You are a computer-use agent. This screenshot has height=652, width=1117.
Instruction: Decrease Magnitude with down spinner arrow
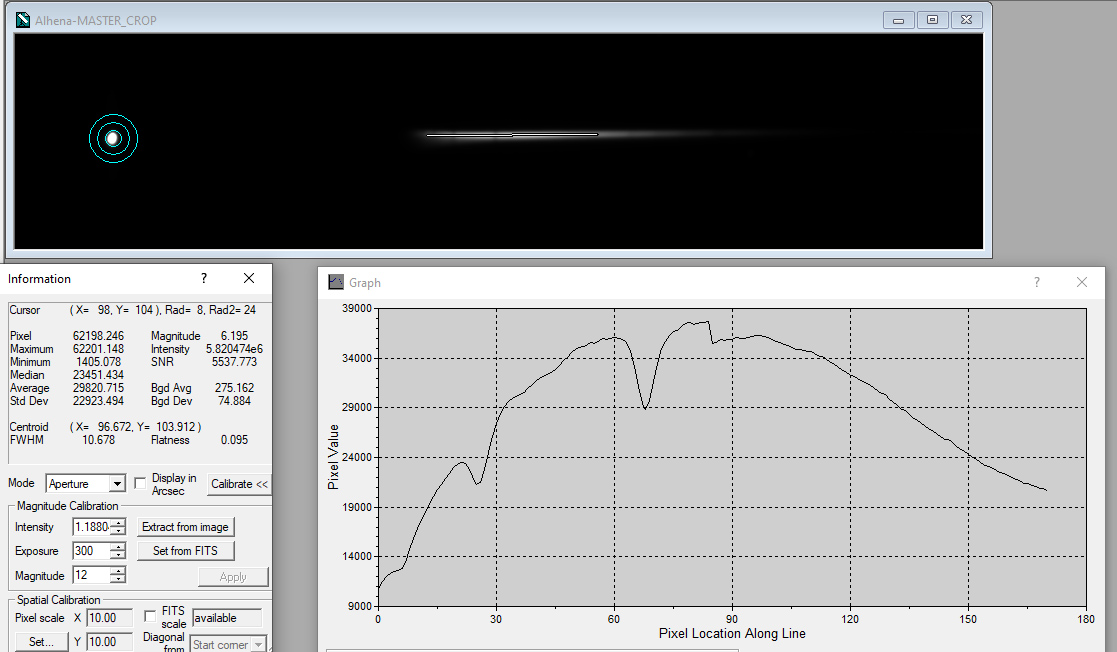pyautogui.click(x=119, y=579)
